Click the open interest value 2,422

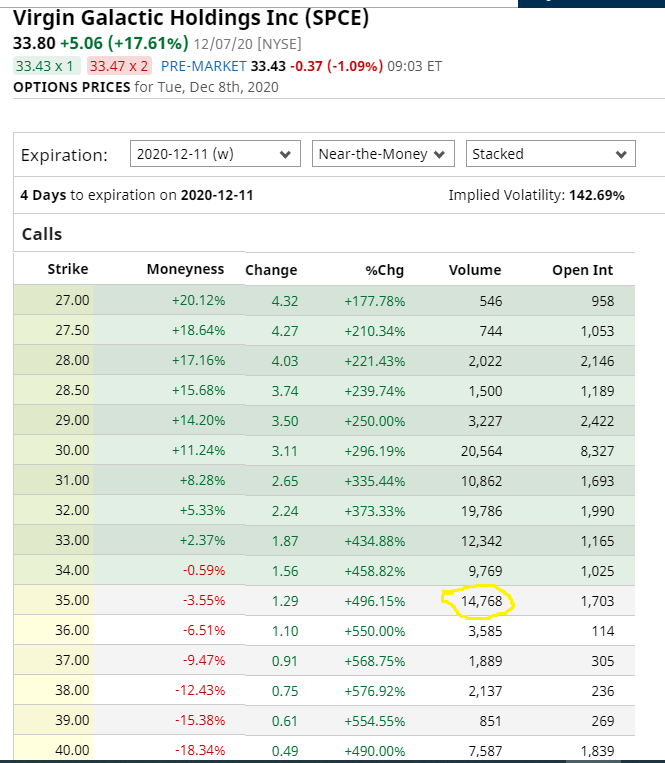click(x=597, y=421)
